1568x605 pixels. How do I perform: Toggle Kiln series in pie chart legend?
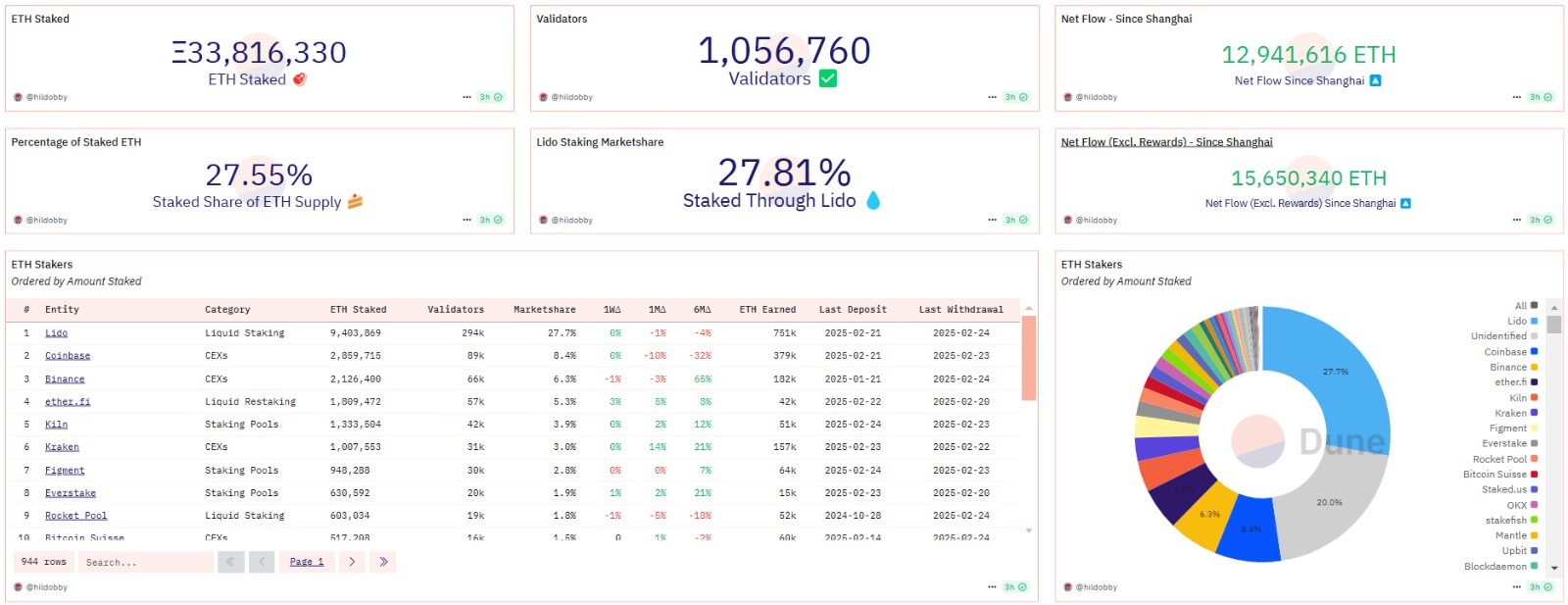tap(1523, 397)
